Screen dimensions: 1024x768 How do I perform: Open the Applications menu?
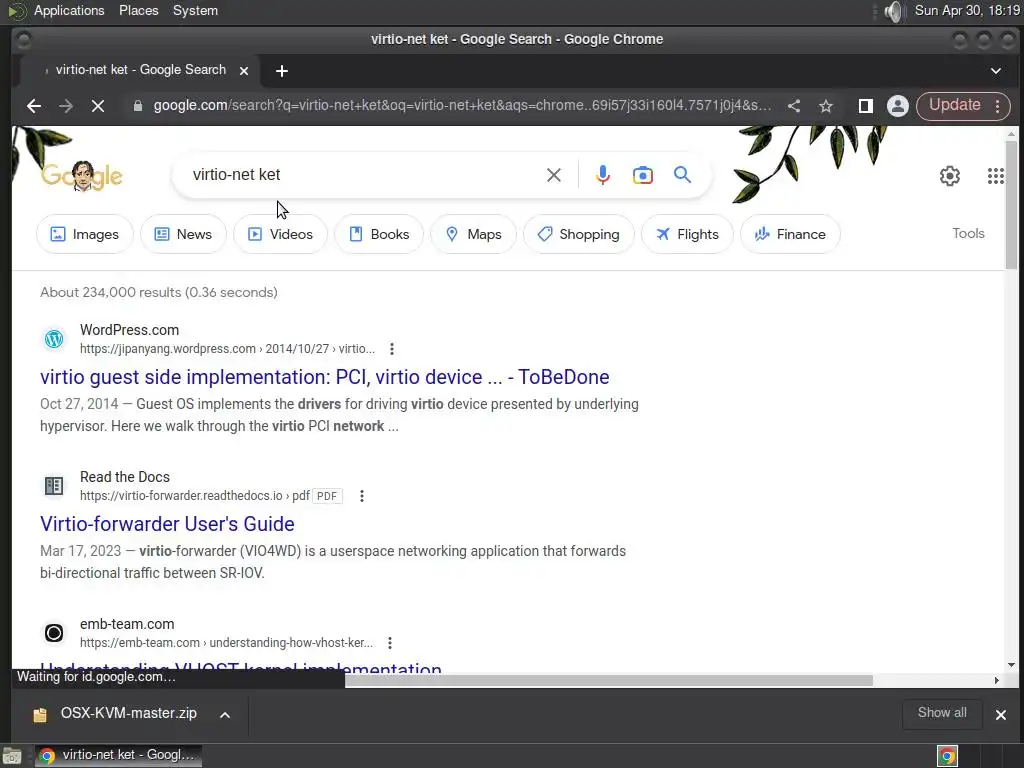click(x=69, y=10)
